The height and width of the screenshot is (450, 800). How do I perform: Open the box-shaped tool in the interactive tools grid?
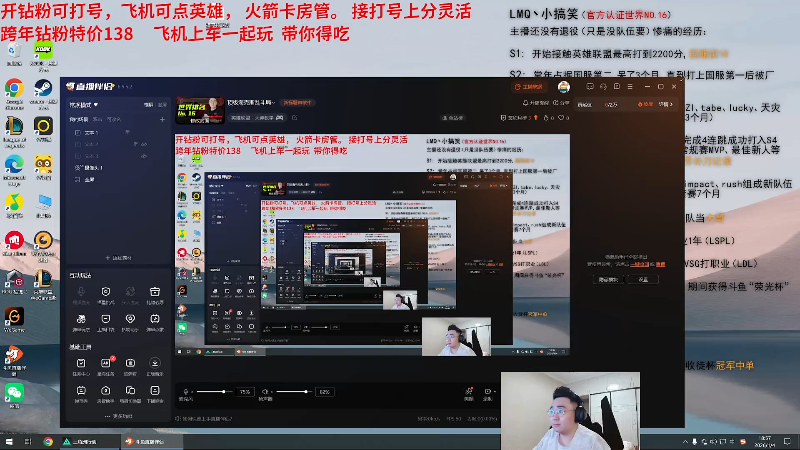pos(155,291)
